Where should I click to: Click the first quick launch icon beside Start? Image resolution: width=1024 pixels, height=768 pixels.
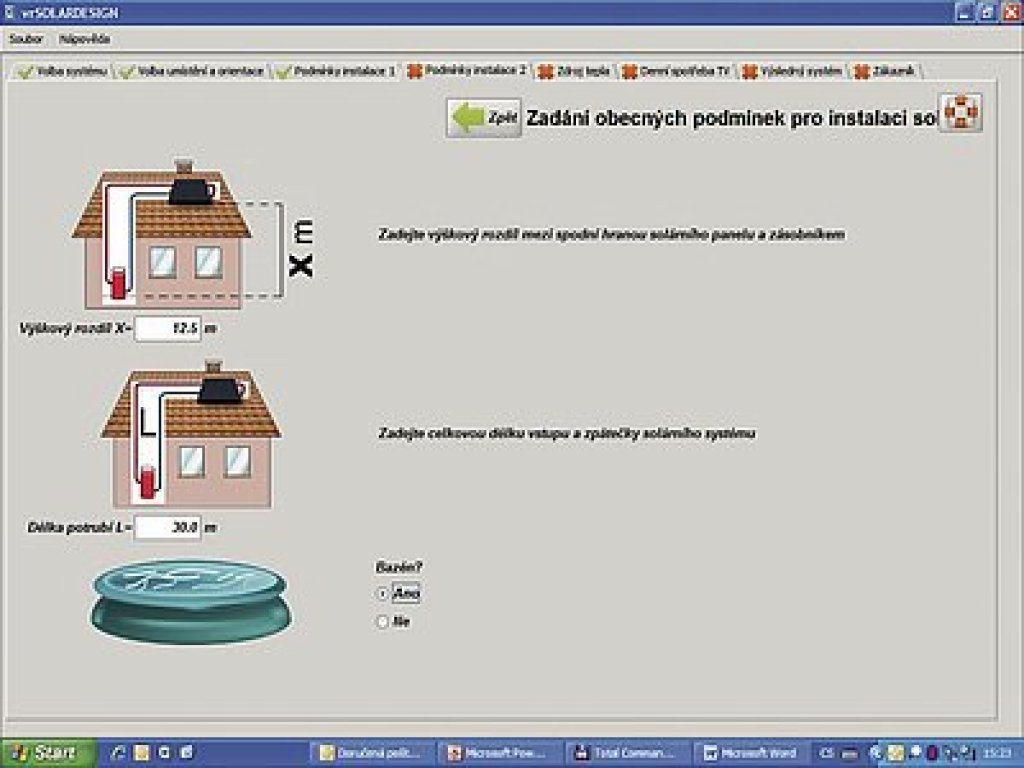[x=119, y=753]
